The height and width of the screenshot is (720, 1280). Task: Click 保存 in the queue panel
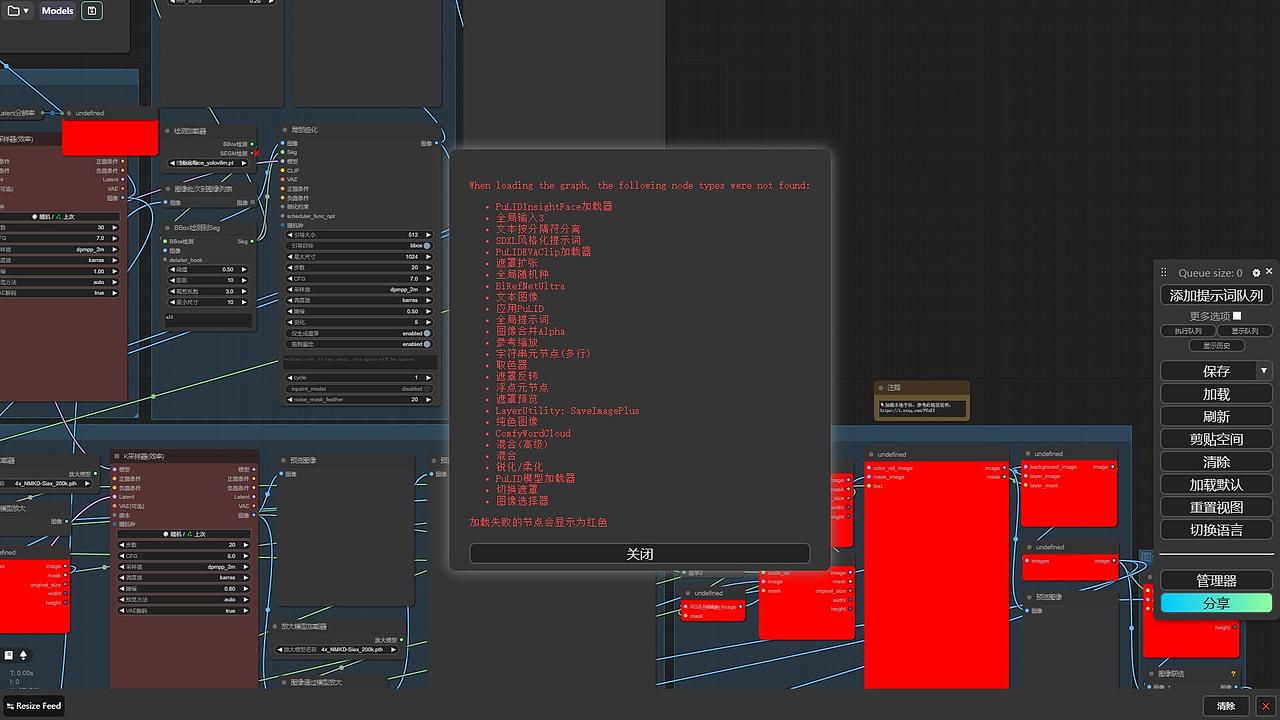click(x=1208, y=371)
